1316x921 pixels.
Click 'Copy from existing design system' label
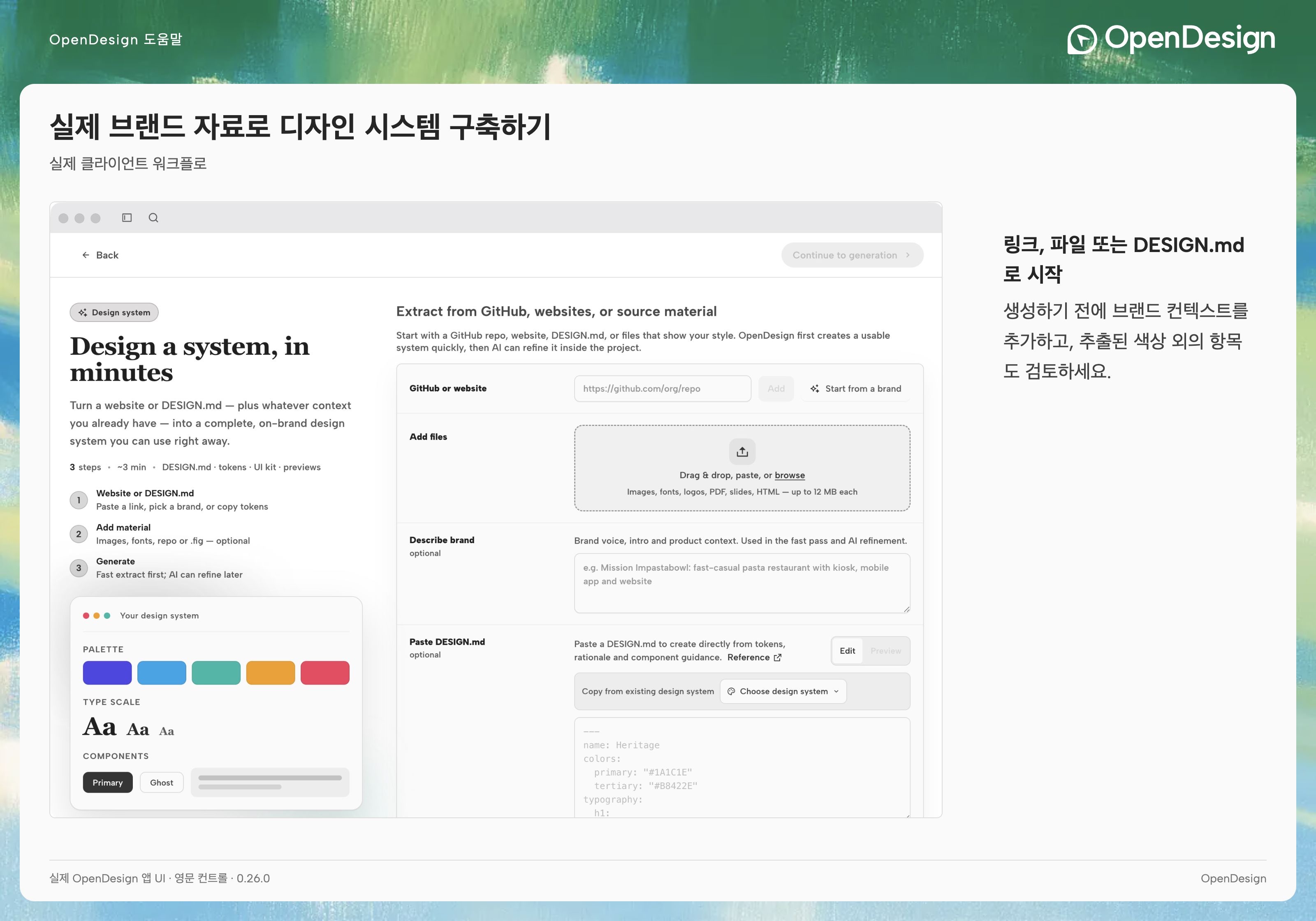coord(648,691)
